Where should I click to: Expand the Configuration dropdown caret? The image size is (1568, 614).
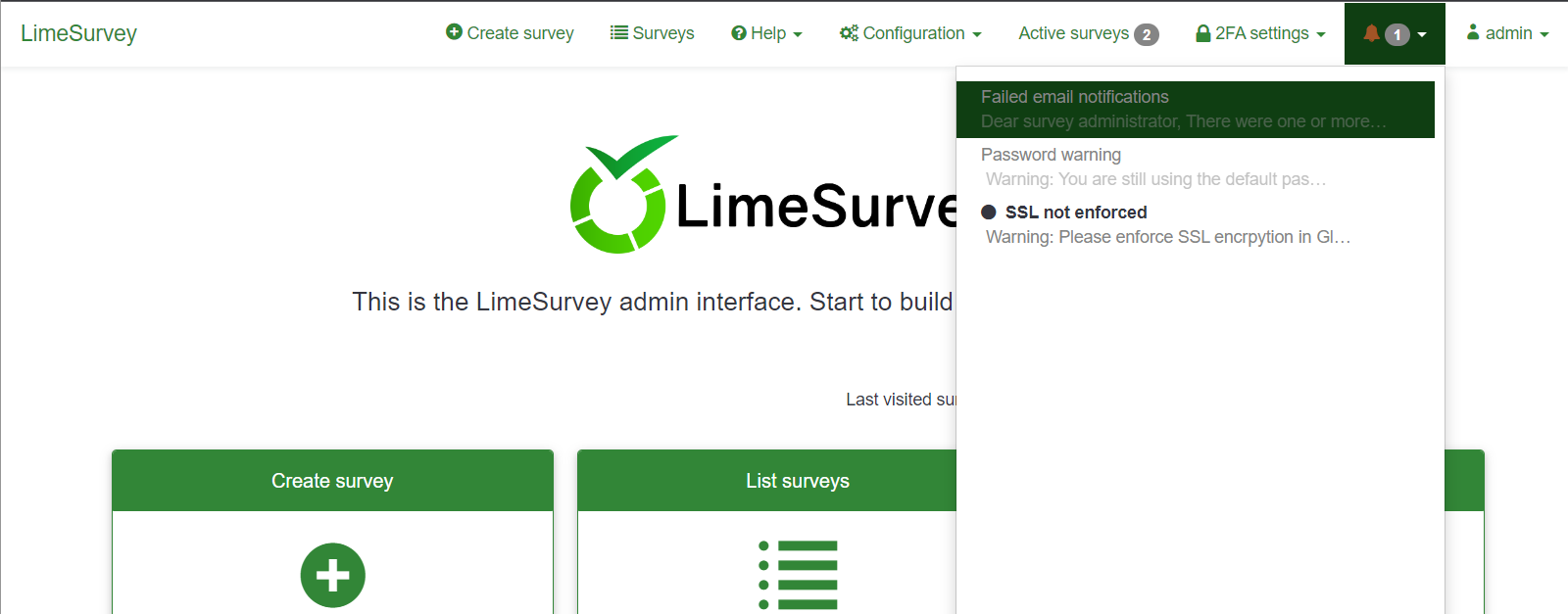[x=977, y=34]
